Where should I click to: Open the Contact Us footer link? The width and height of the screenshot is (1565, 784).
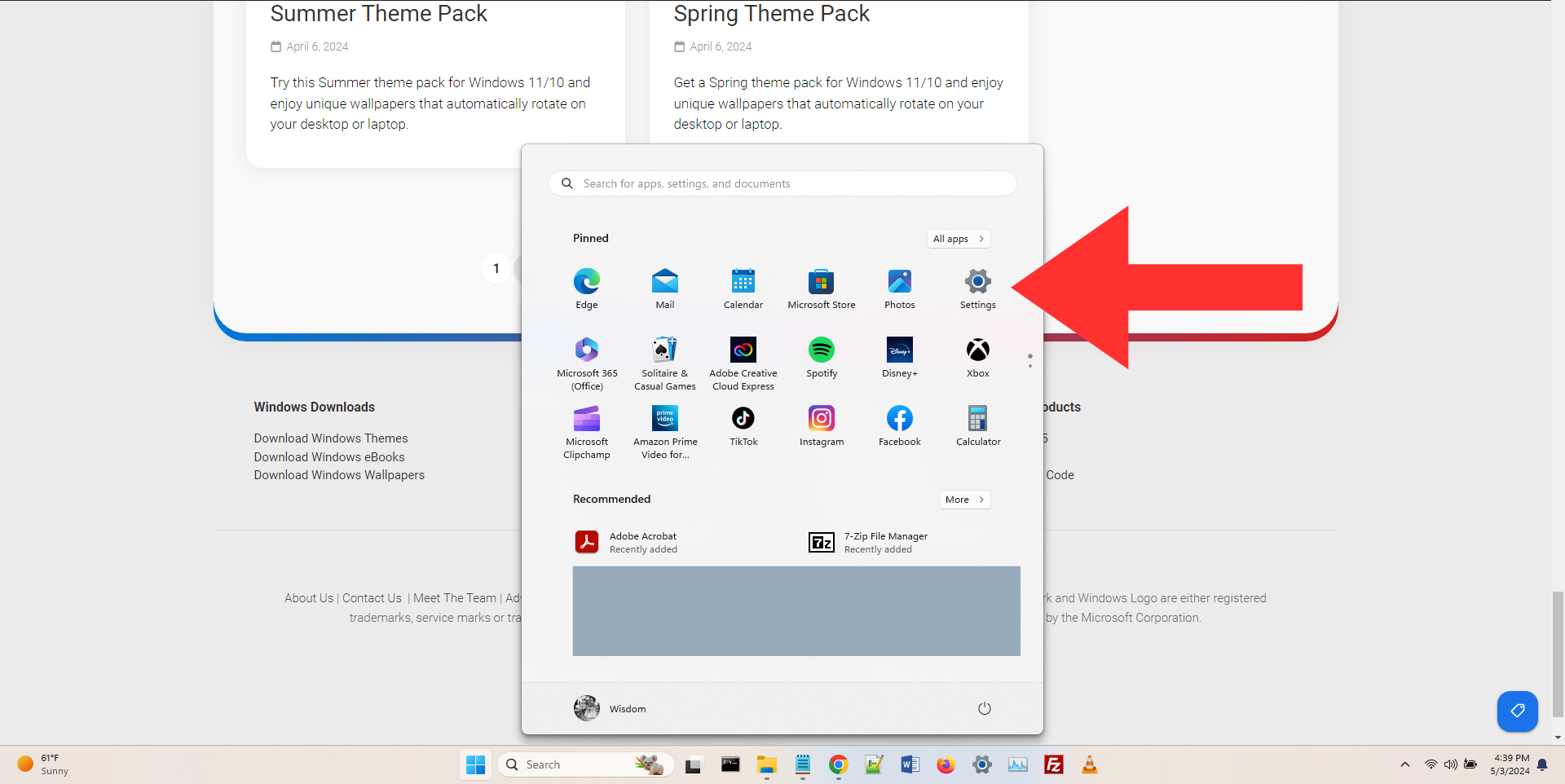click(x=372, y=598)
